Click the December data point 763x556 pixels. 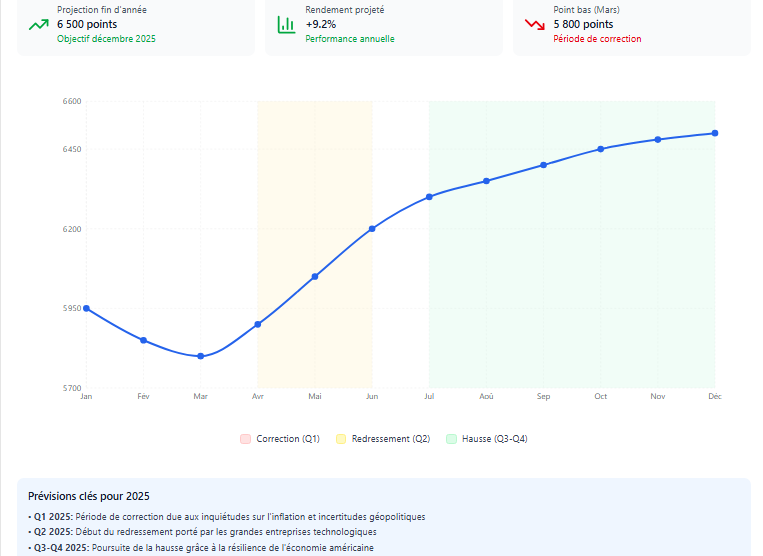715,133
